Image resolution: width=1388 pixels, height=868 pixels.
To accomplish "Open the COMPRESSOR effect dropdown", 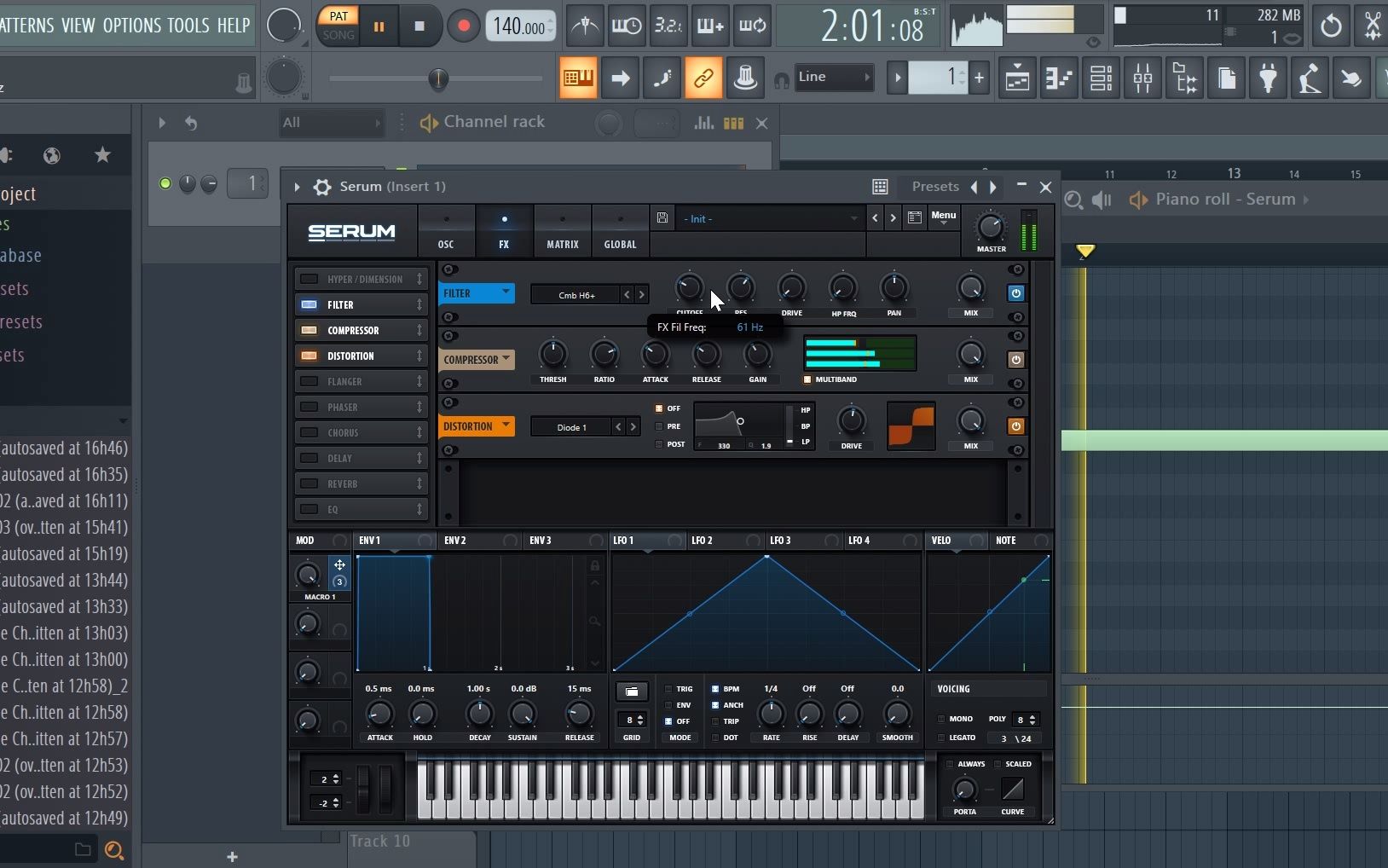I will 477,360.
